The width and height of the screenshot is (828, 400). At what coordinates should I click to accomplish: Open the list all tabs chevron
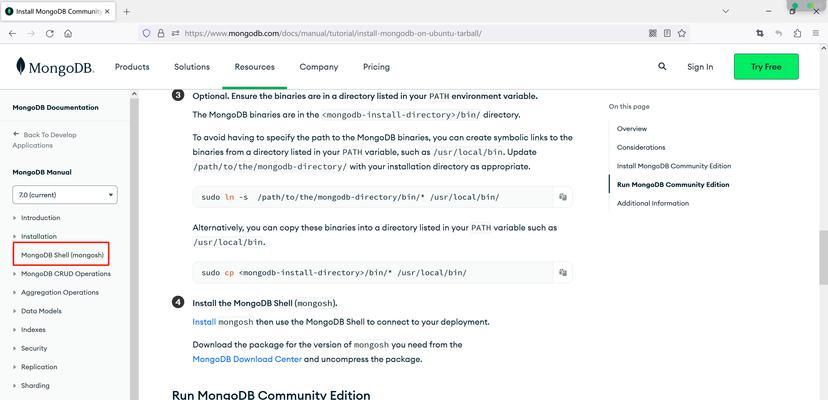pyautogui.click(x=726, y=11)
